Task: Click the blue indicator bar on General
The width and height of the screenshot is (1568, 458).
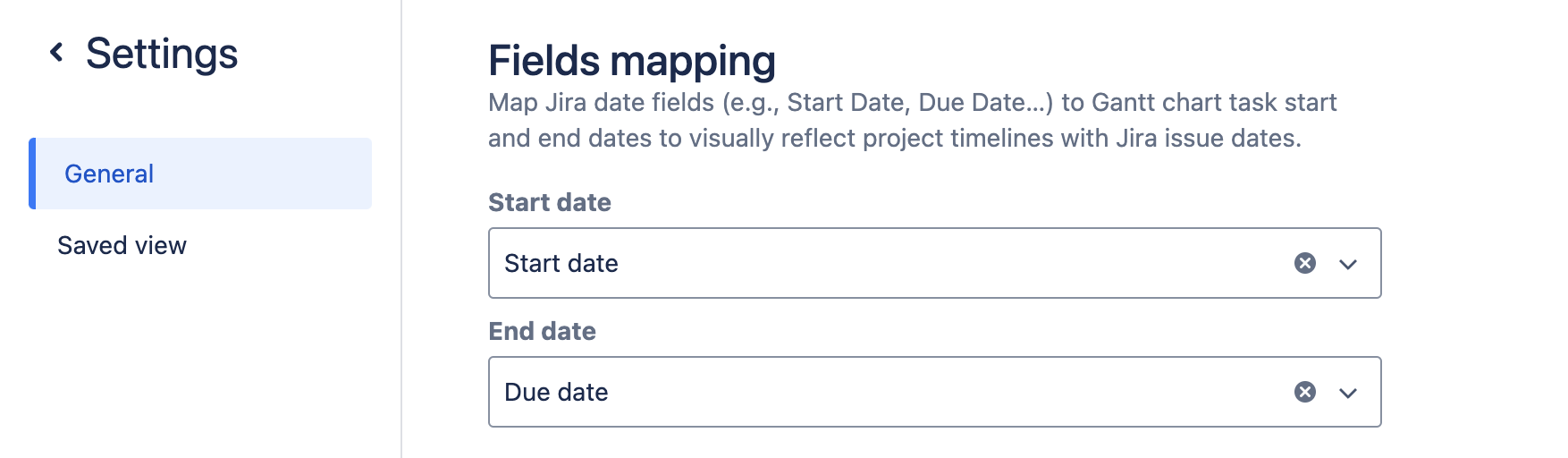Action: coord(32,174)
